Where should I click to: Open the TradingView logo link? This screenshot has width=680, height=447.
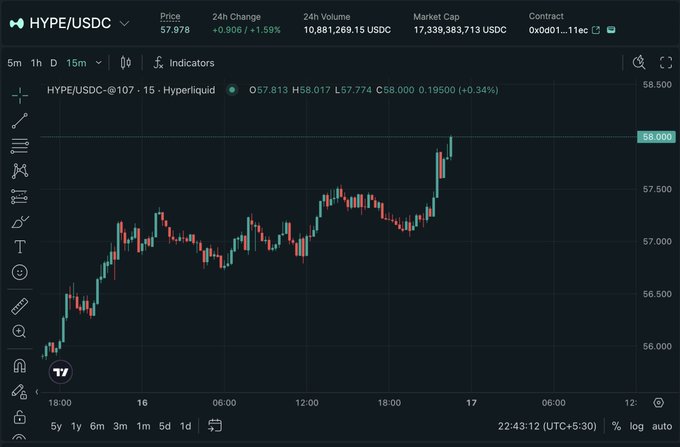coord(61,372)
